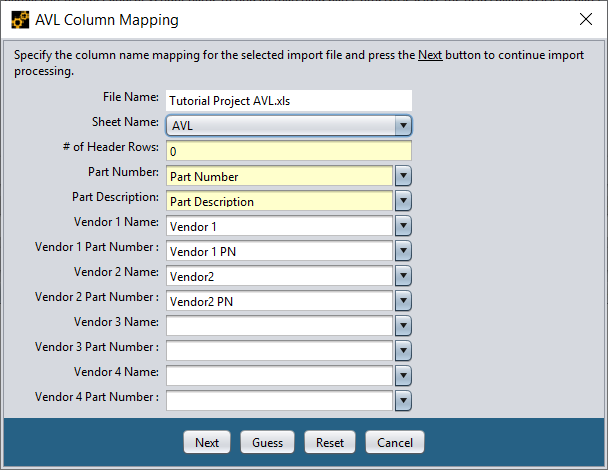This screenshot has height=470, width=608.
Task: Open Vendor 3 Part Number dropdown arrow
Action: [403, 350]
